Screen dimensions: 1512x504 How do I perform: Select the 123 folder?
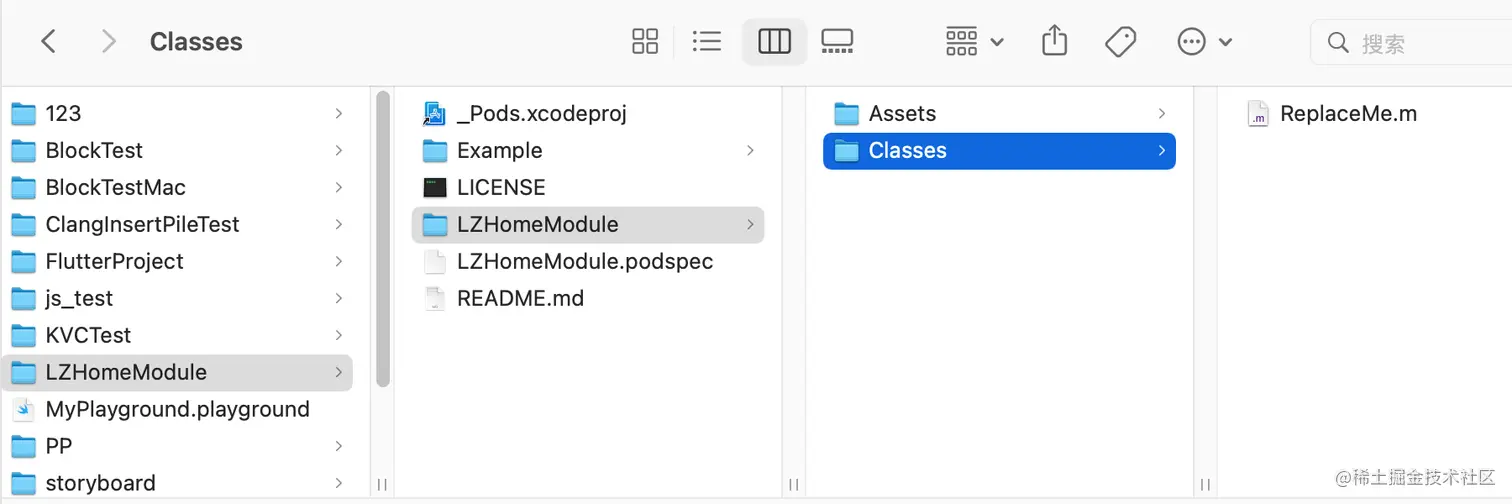177,113
